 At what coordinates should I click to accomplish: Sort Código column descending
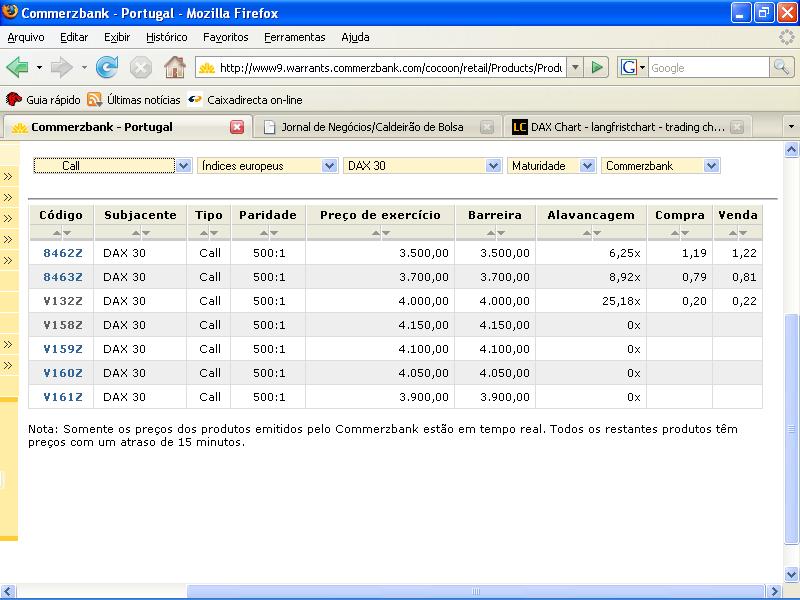click(x=67, y=233)
